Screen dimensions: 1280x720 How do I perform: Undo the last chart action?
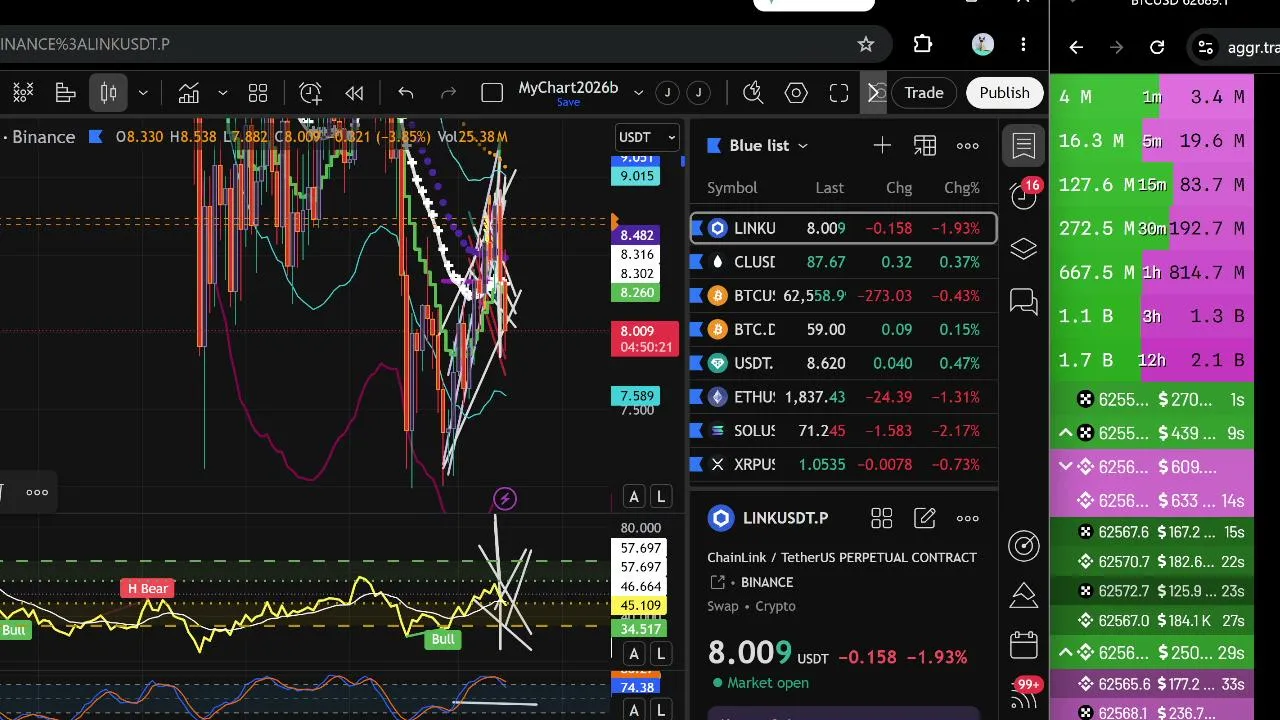tap(405, 93)
